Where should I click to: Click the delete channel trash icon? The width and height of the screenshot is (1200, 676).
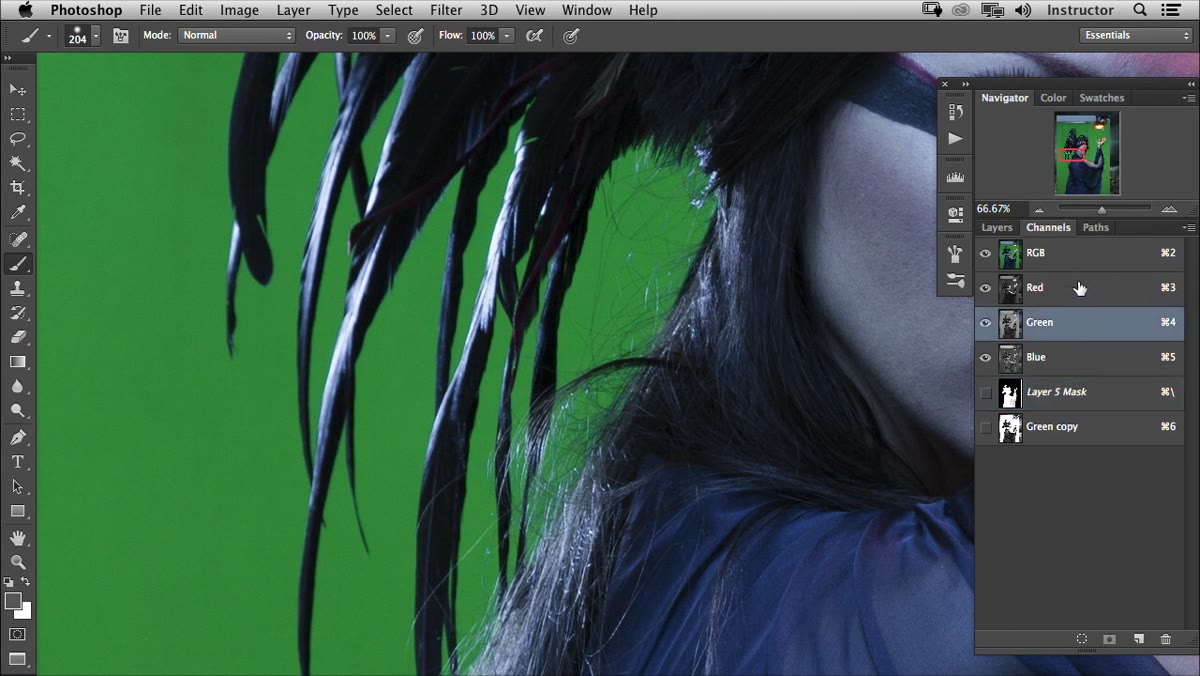coord(1165,639)
